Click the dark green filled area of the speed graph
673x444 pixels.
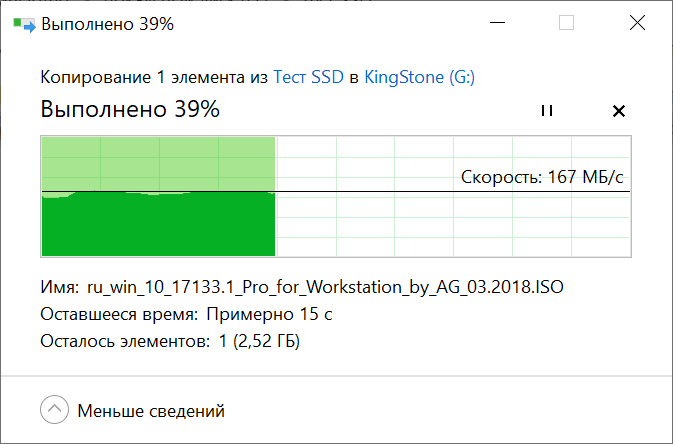point(158,225)
